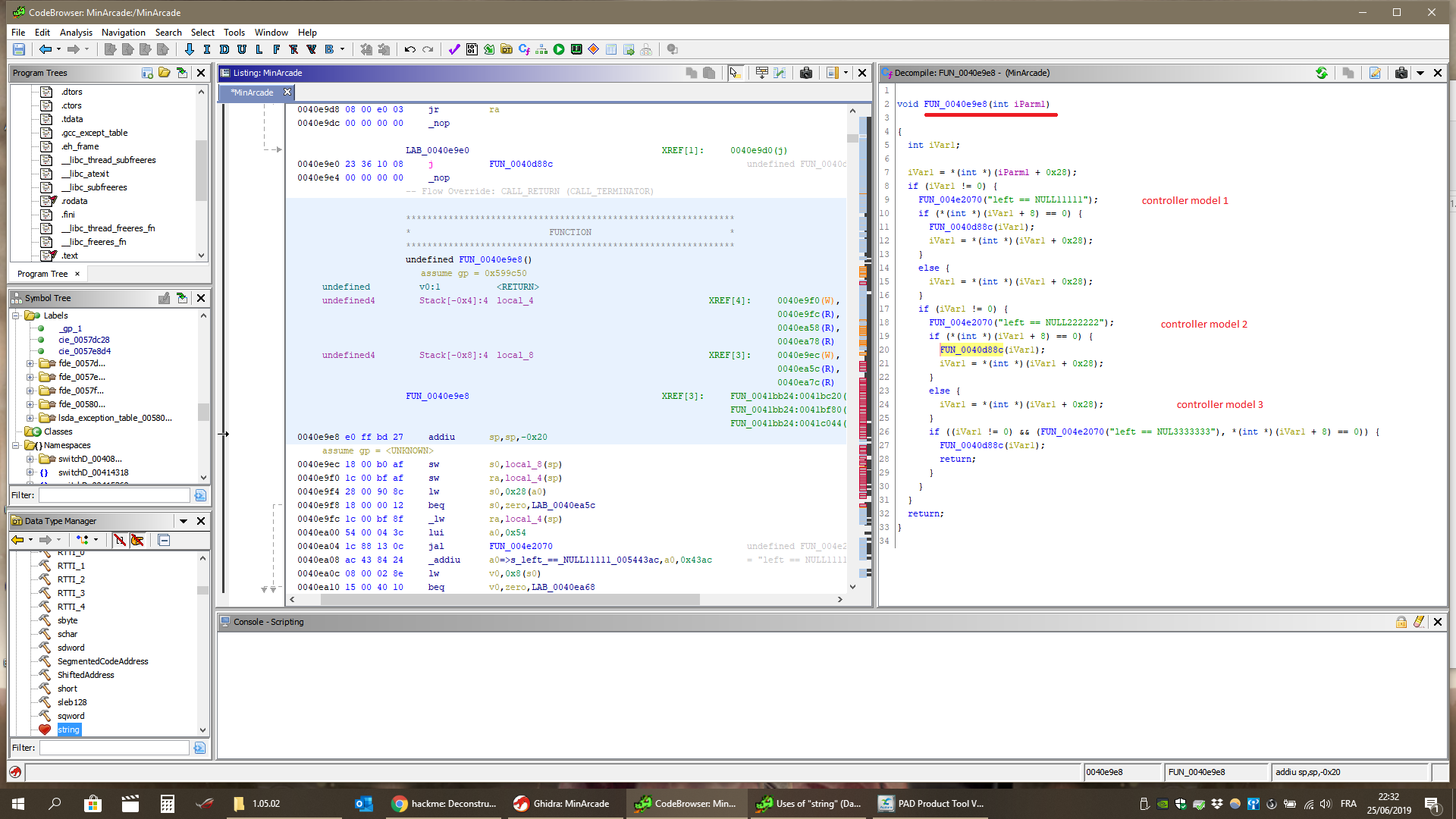The height and width of the screenshot is (819, 1456).
Task: Toggle the console scroll lock
Action: coord(1401,622)
